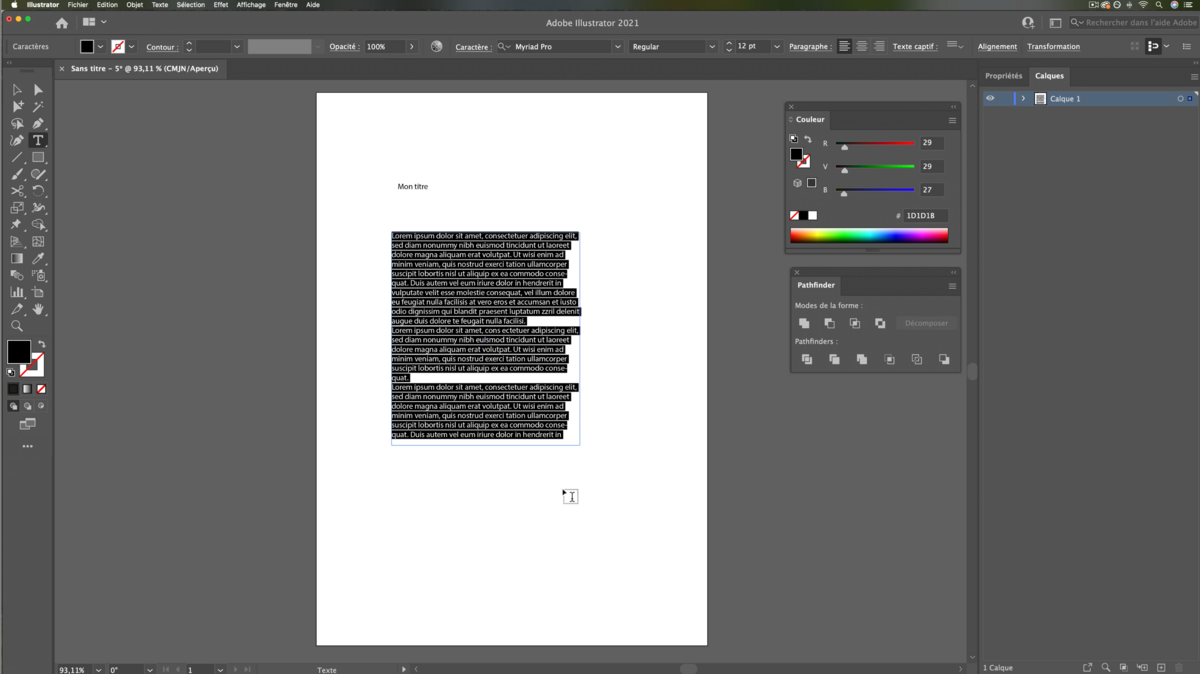1200x674 pixels.
Task: Select the Rotate tool
Action: click(x=38, y=191)
